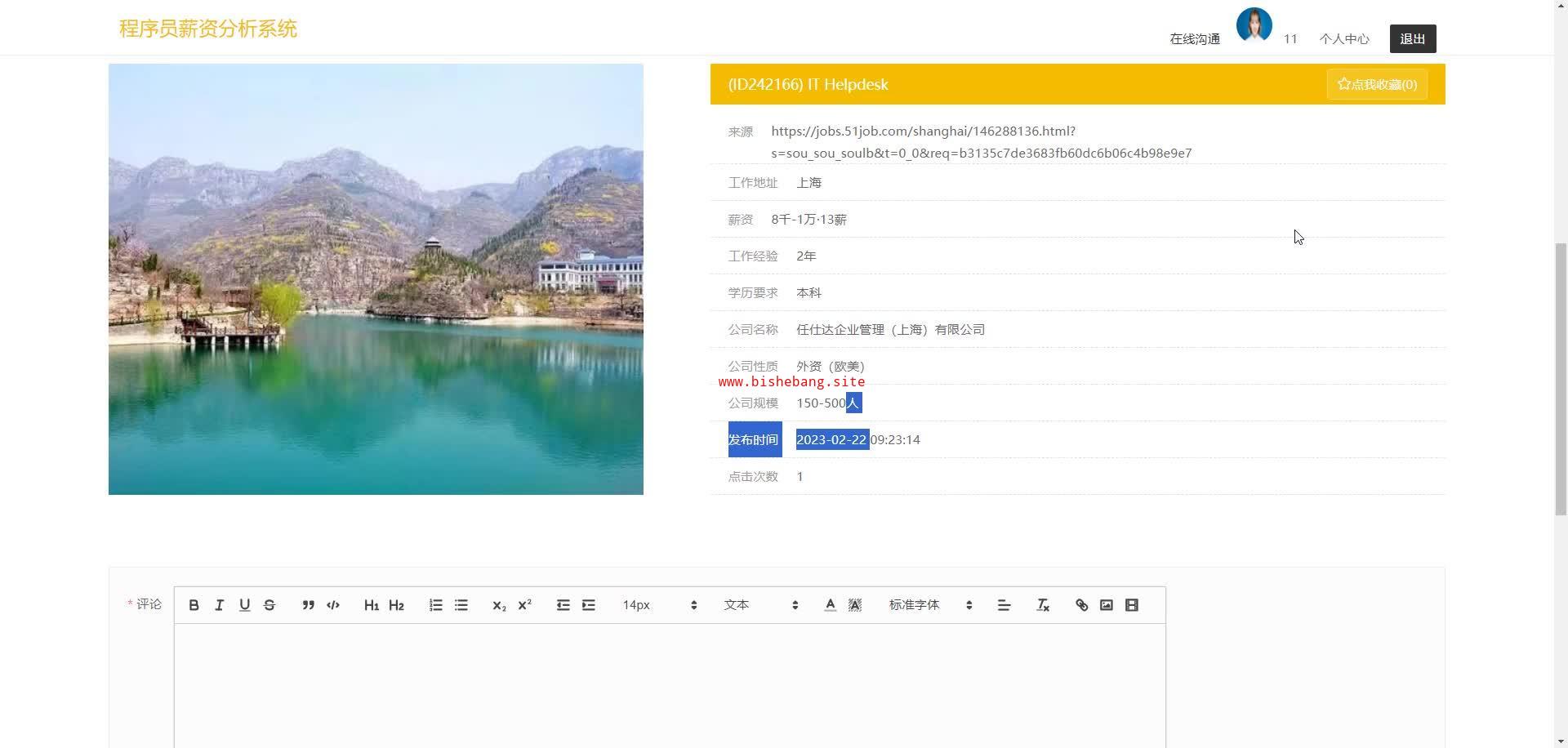Click the 学历要求 field label
The width and height of the screenshot is (1568, 748).
tap(753, 293)
